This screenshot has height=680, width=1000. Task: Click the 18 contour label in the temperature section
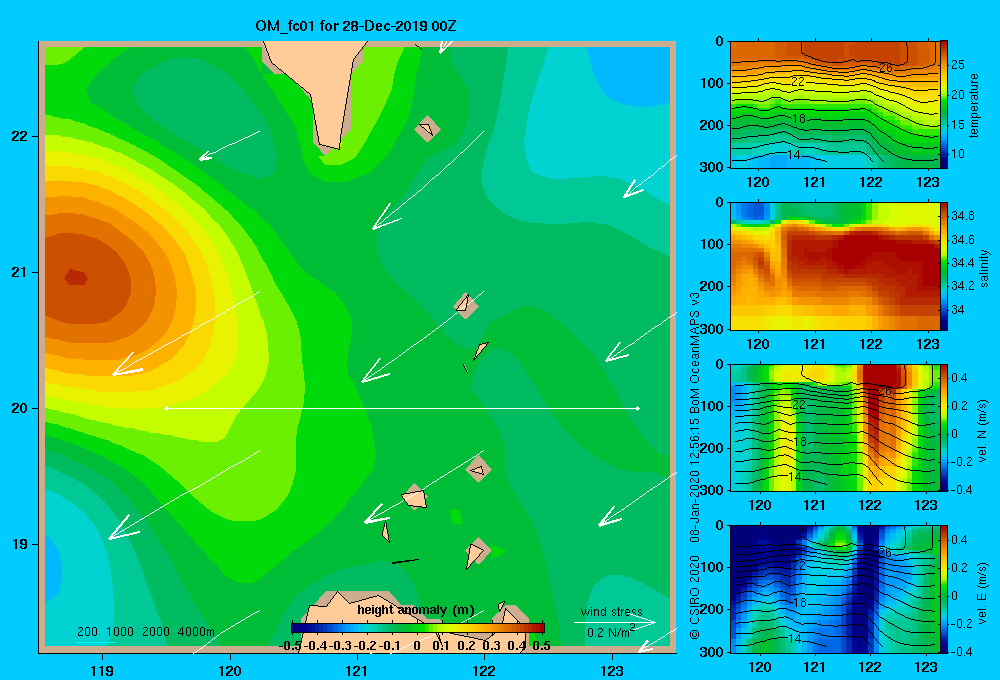click(x=800, y=119)
